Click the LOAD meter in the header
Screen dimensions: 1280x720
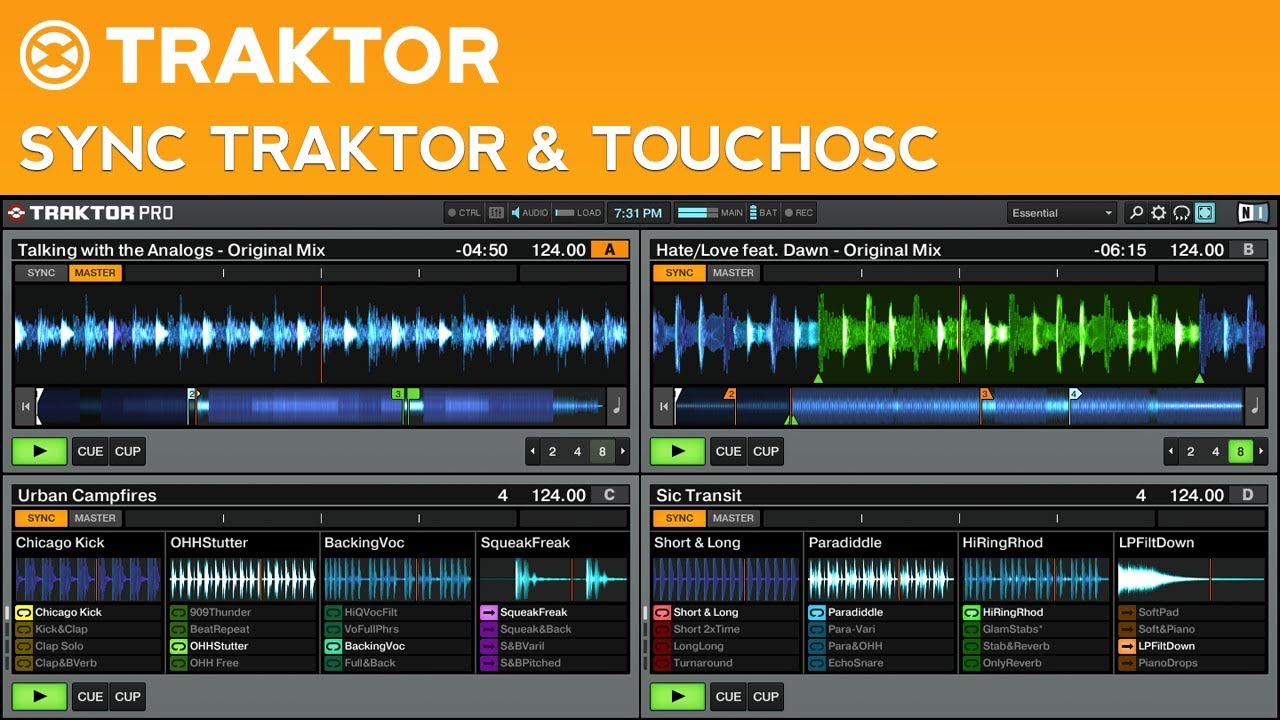(578, 213)
